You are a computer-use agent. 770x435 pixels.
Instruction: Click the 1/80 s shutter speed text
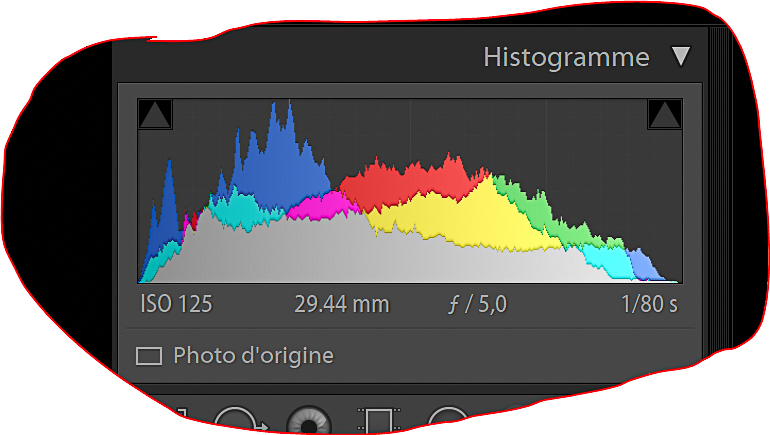[650, 304]
